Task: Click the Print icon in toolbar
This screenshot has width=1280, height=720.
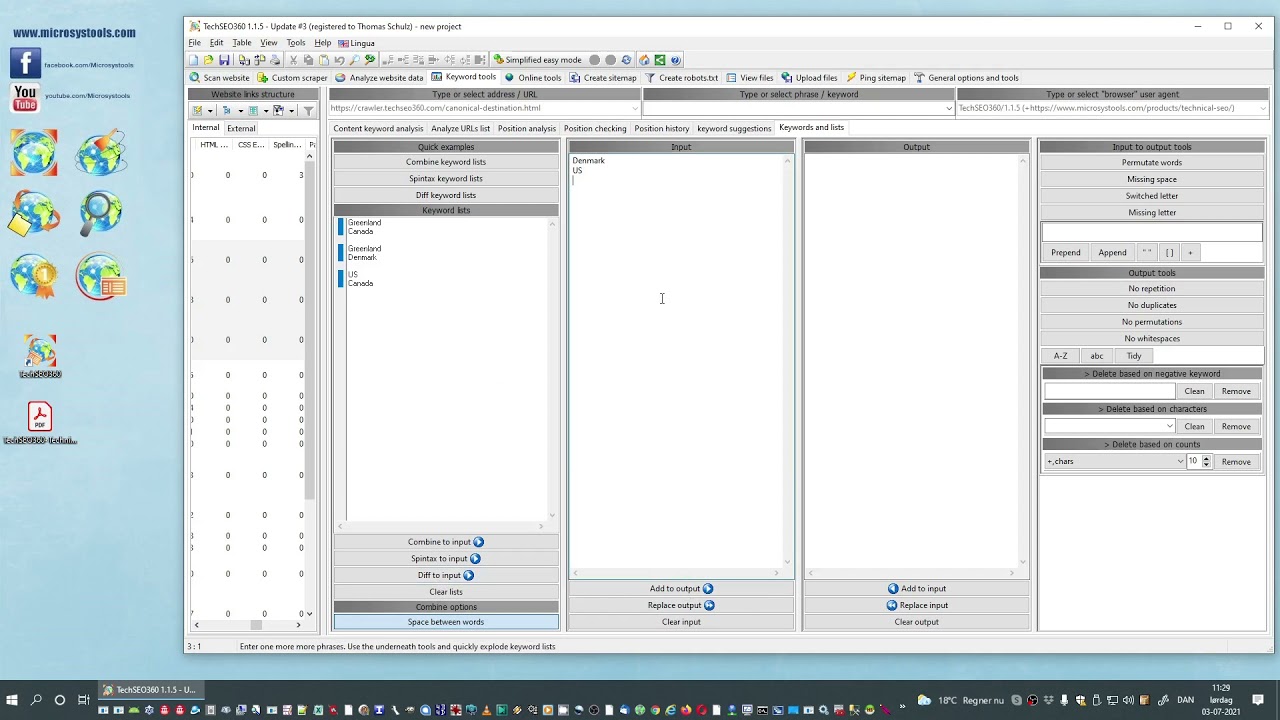Action: [275, 60]
